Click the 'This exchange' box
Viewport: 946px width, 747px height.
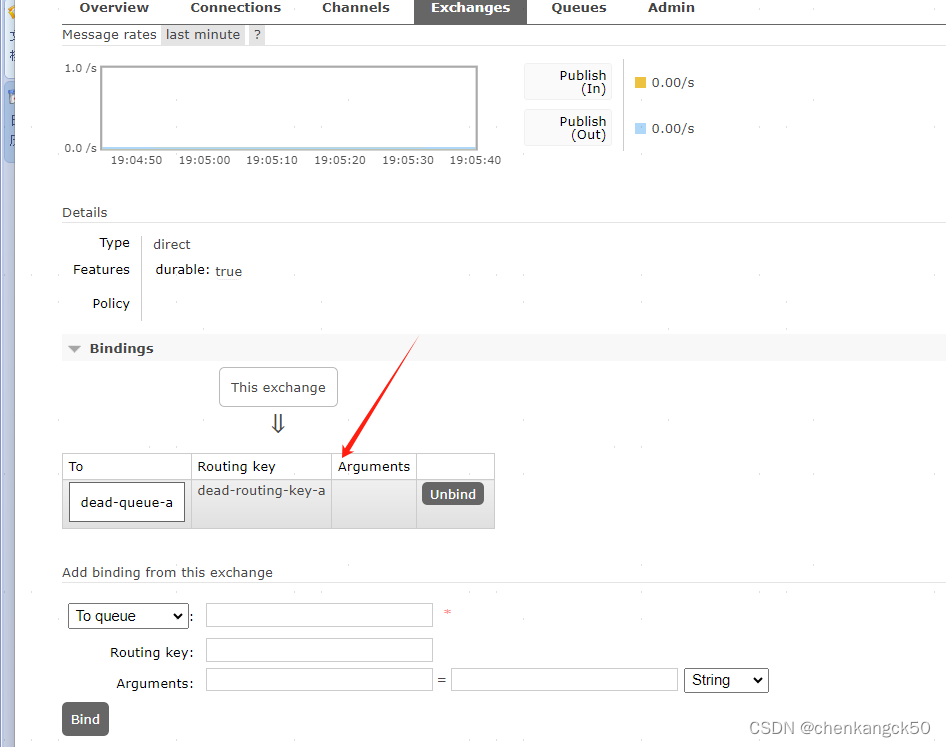pyautogui.click(x=278, y=387)
